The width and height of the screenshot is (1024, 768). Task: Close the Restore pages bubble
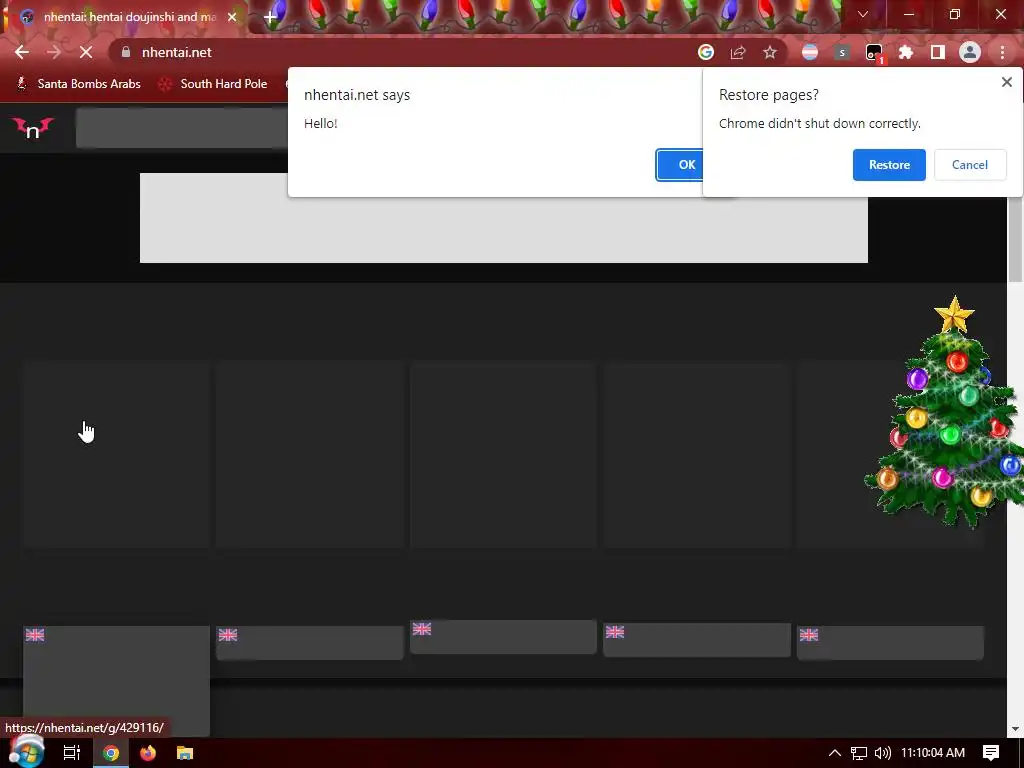(x=1006, y=82)
